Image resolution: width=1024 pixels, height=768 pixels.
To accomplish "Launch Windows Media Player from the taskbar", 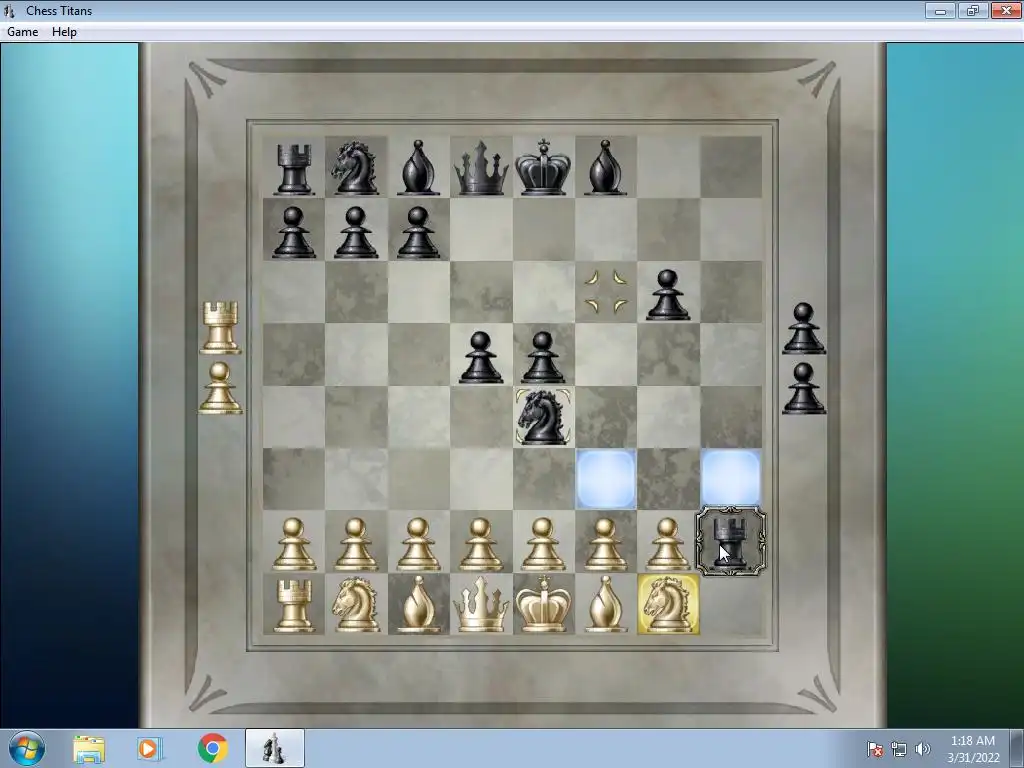I will [x=150, y=749].
